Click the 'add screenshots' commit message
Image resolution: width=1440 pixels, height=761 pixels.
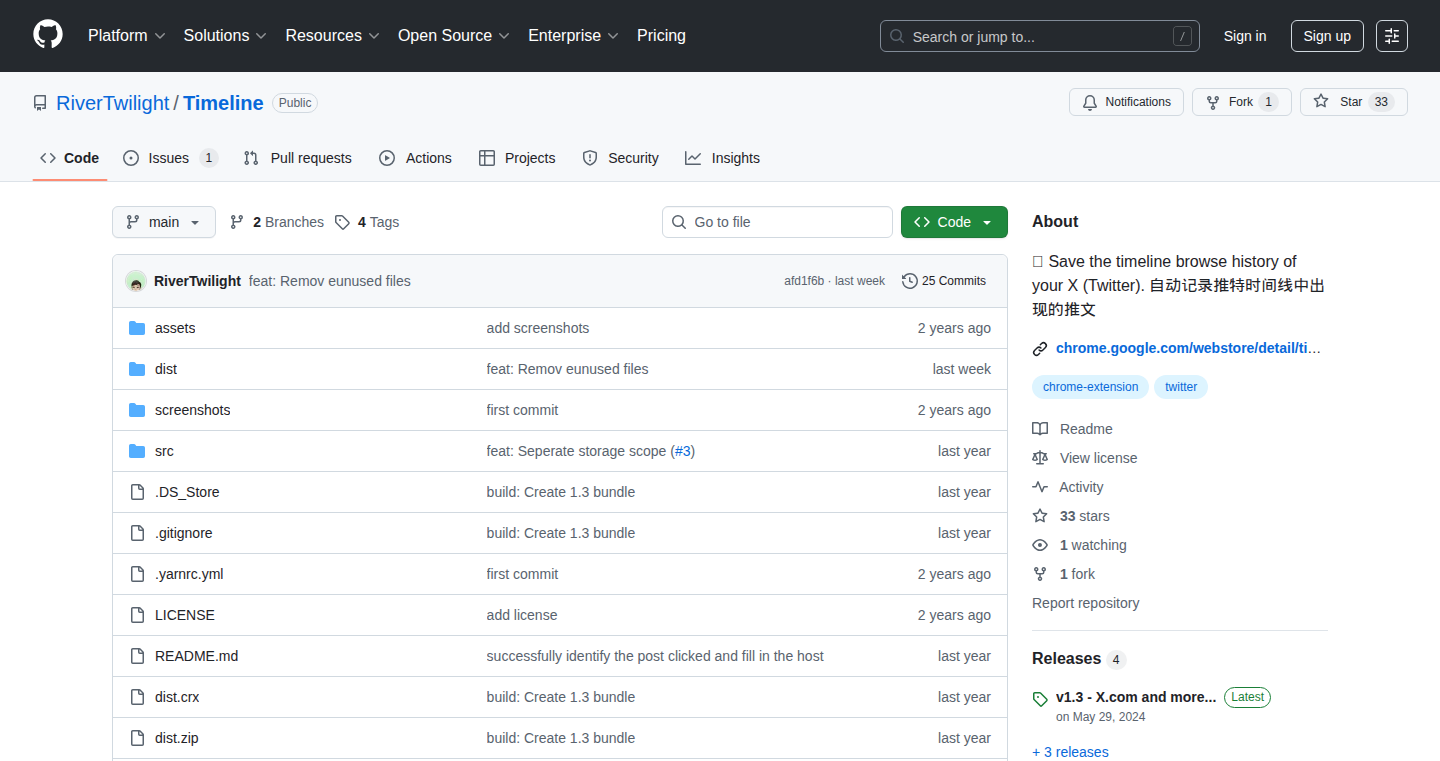(538, 328)
